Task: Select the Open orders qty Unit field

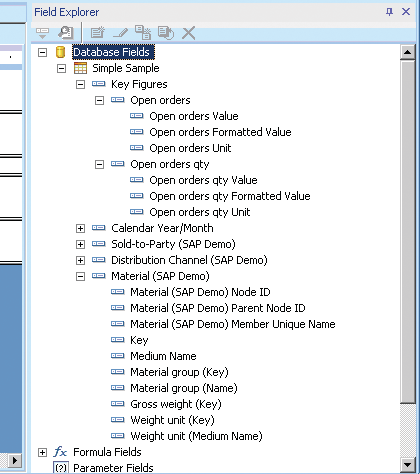Action: coord(200,212)
